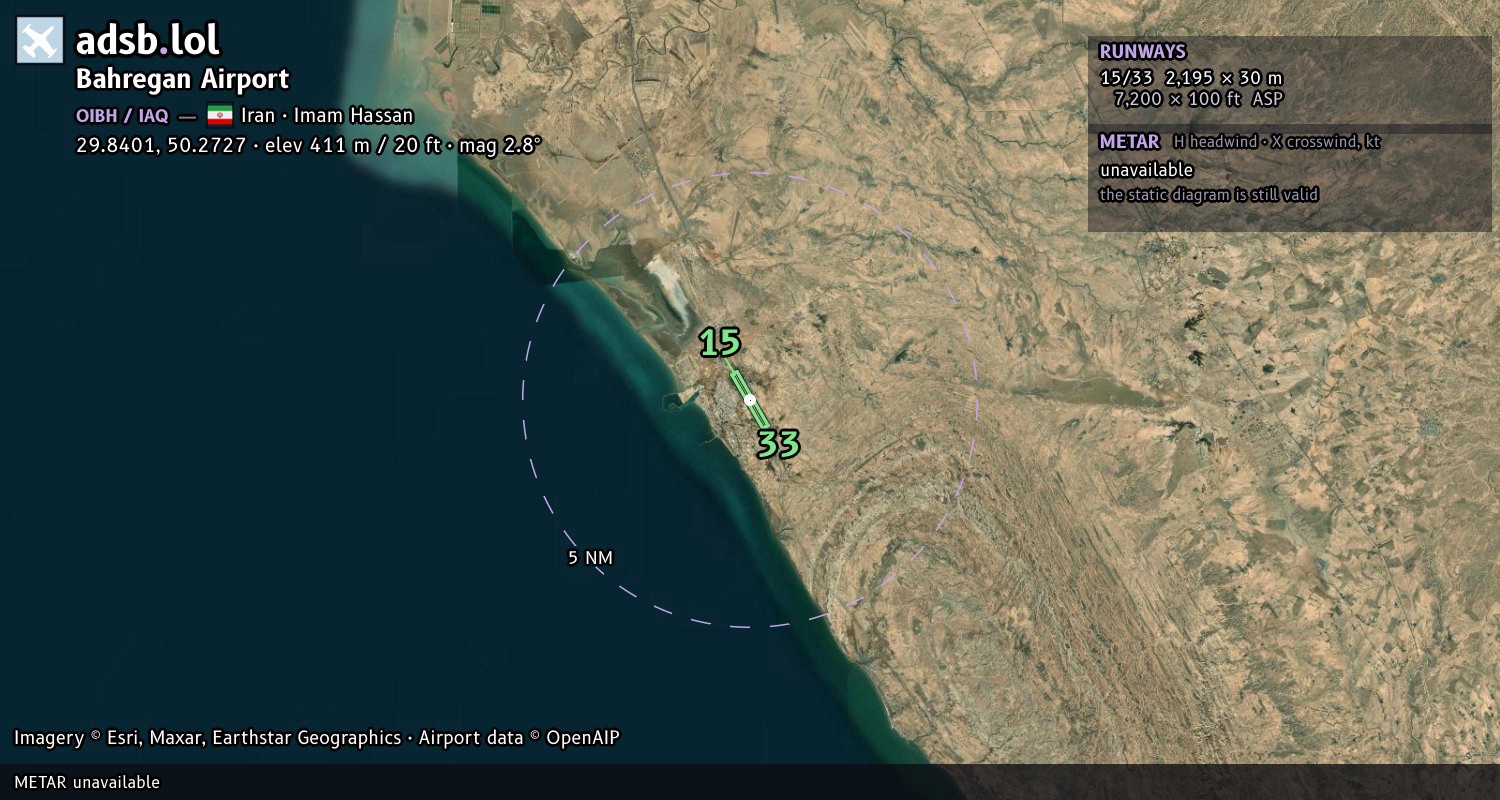
Task: Click the runway 33 end label
Action: point(778,444)
